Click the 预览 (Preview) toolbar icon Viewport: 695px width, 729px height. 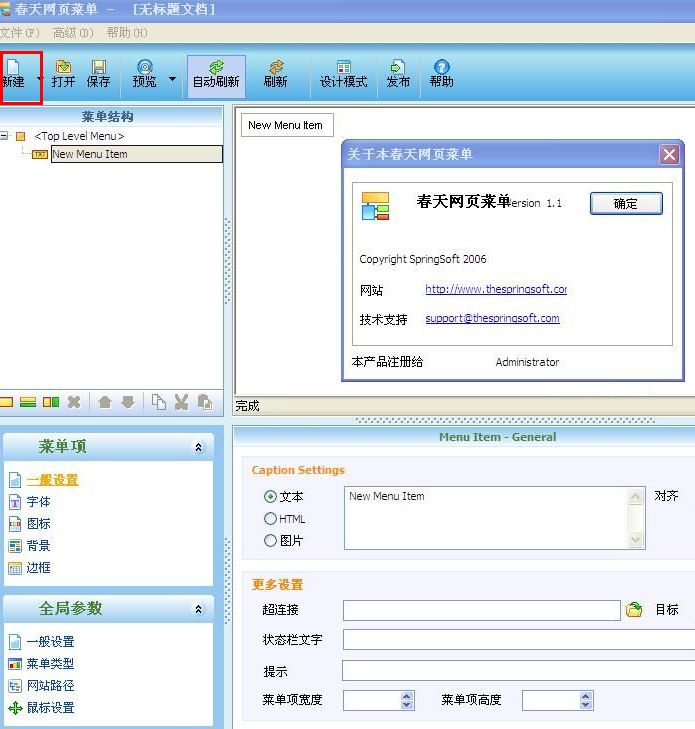click(145, 74)
